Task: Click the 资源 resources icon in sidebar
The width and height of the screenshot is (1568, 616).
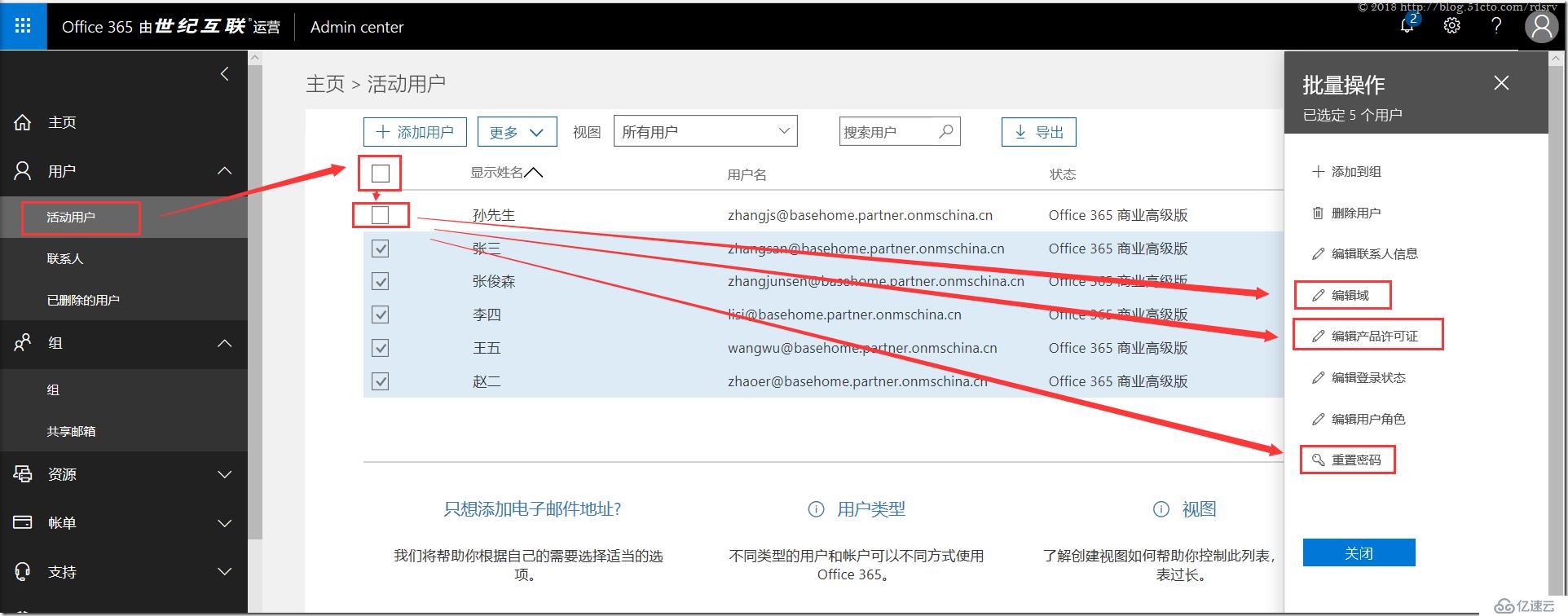Action: 23,474
